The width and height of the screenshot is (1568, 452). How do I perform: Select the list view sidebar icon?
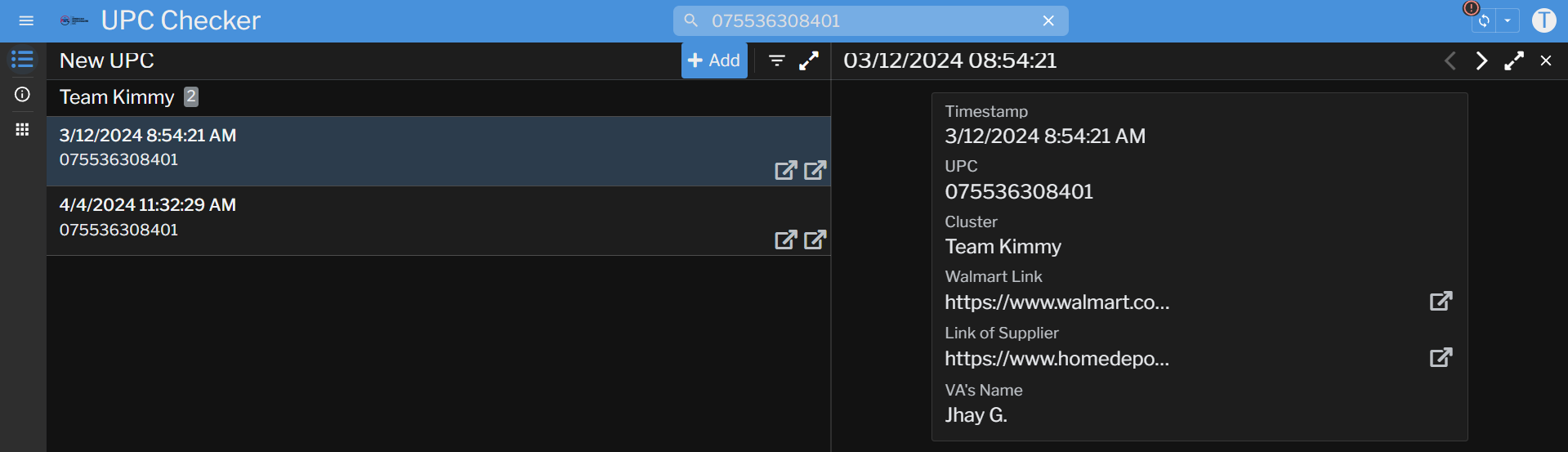click(x=22, y=60)
